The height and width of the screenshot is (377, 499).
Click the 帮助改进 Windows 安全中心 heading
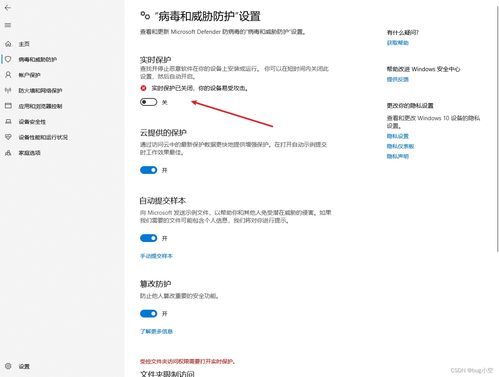(423, 69)
